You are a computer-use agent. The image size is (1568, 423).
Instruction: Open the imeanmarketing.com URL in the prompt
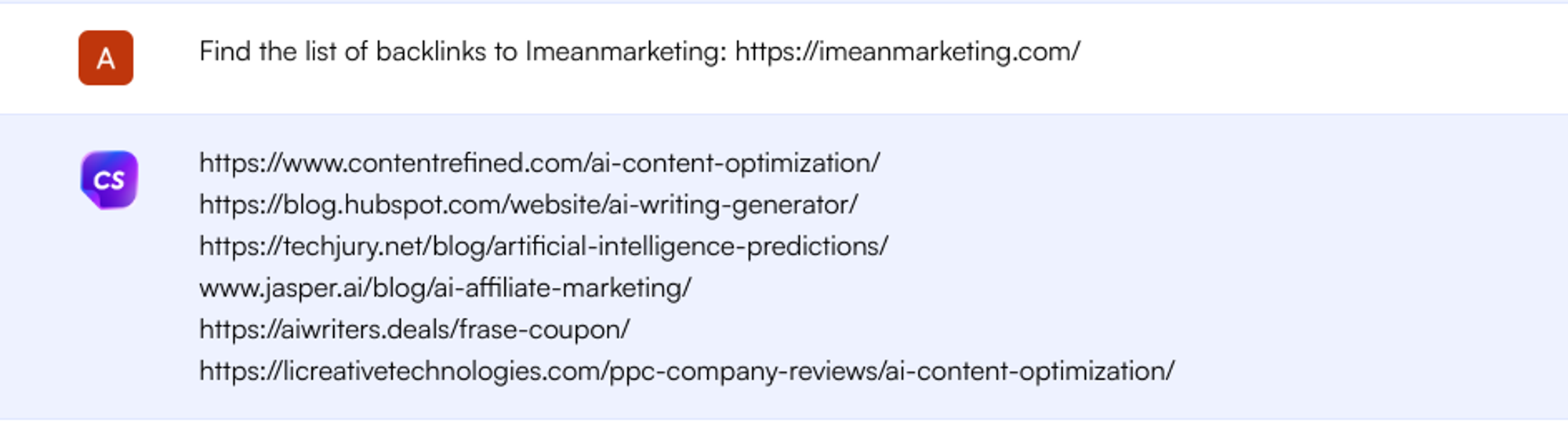907,52
